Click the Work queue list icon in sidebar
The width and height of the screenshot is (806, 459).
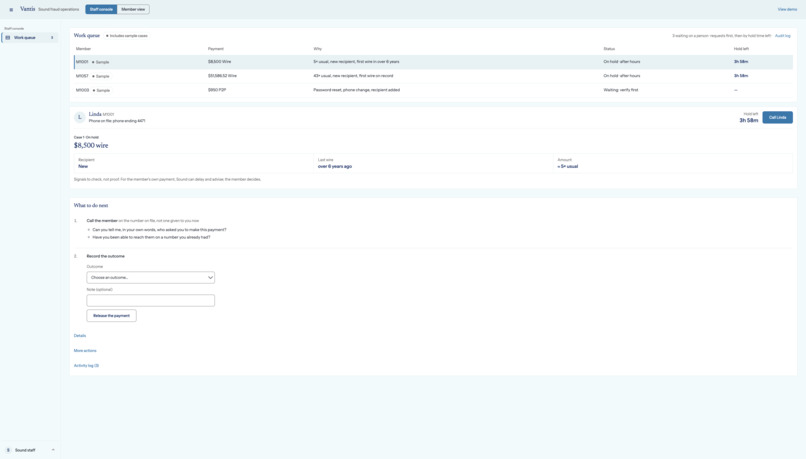click(8, 38)
